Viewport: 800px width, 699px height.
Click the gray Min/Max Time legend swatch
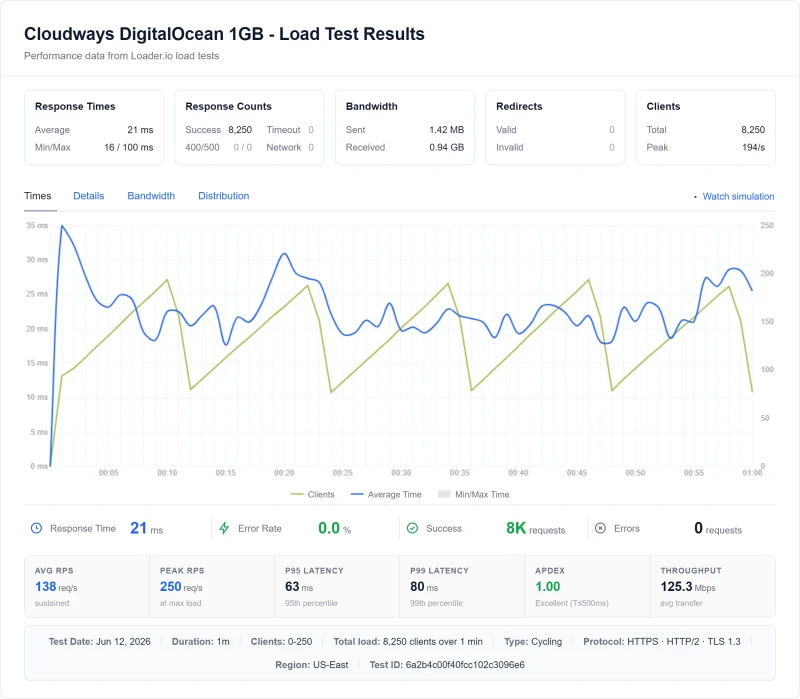(444, 494)
